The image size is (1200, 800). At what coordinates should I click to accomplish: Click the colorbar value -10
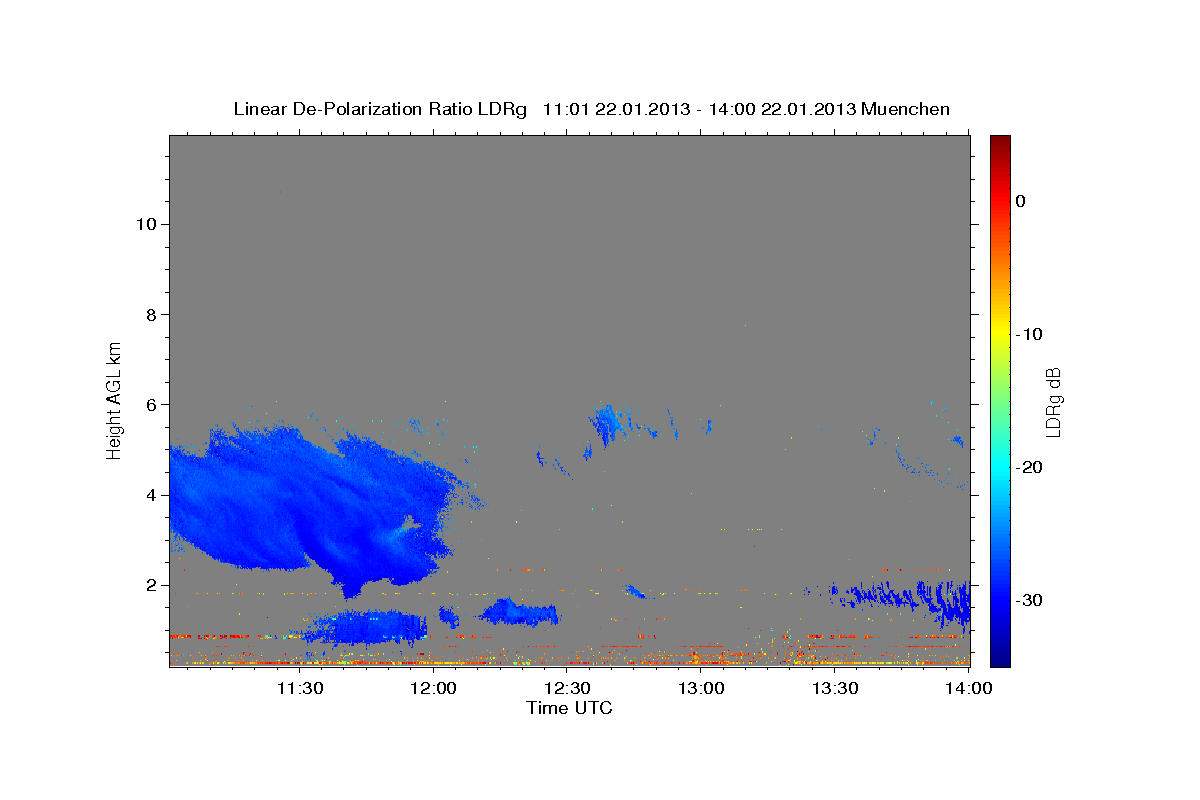(1031, 334)
